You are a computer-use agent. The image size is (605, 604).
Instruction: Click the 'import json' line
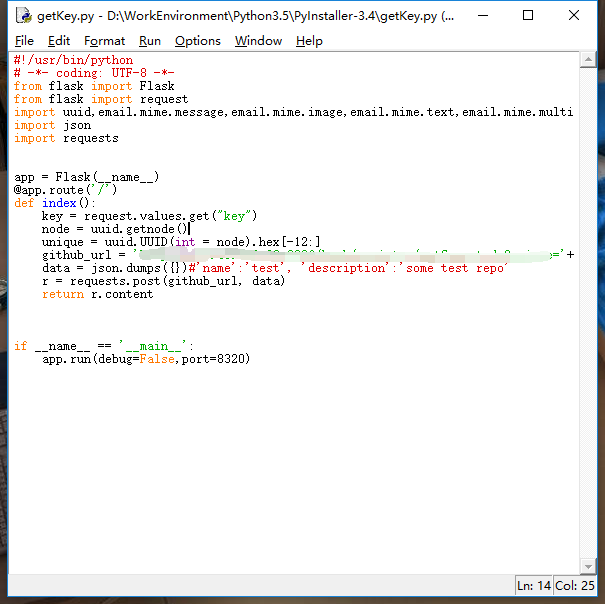click(x=52, y=125)
